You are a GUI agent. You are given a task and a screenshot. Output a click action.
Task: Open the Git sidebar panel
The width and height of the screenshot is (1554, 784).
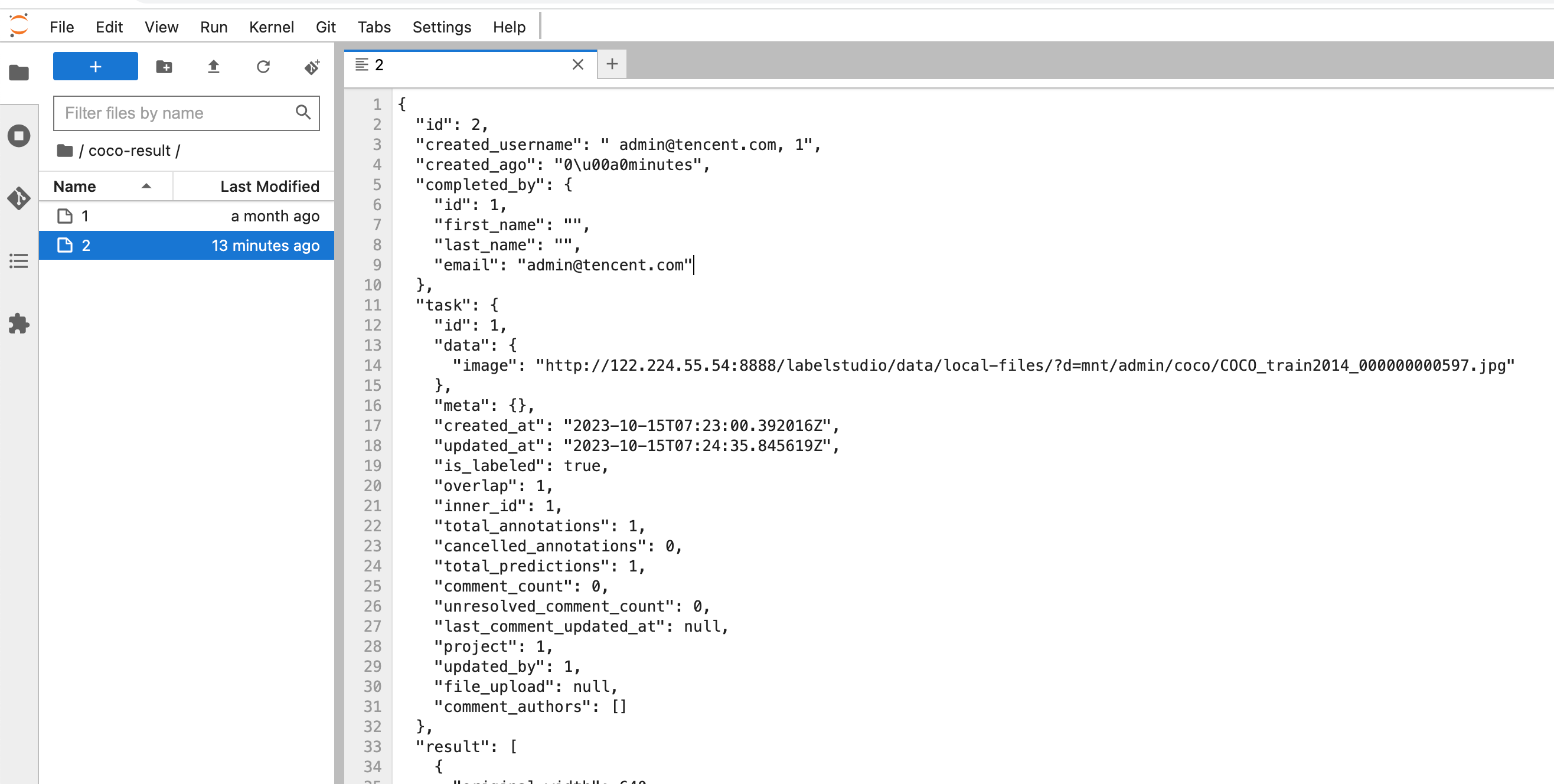pyautogui.click(x=19, y=198)
